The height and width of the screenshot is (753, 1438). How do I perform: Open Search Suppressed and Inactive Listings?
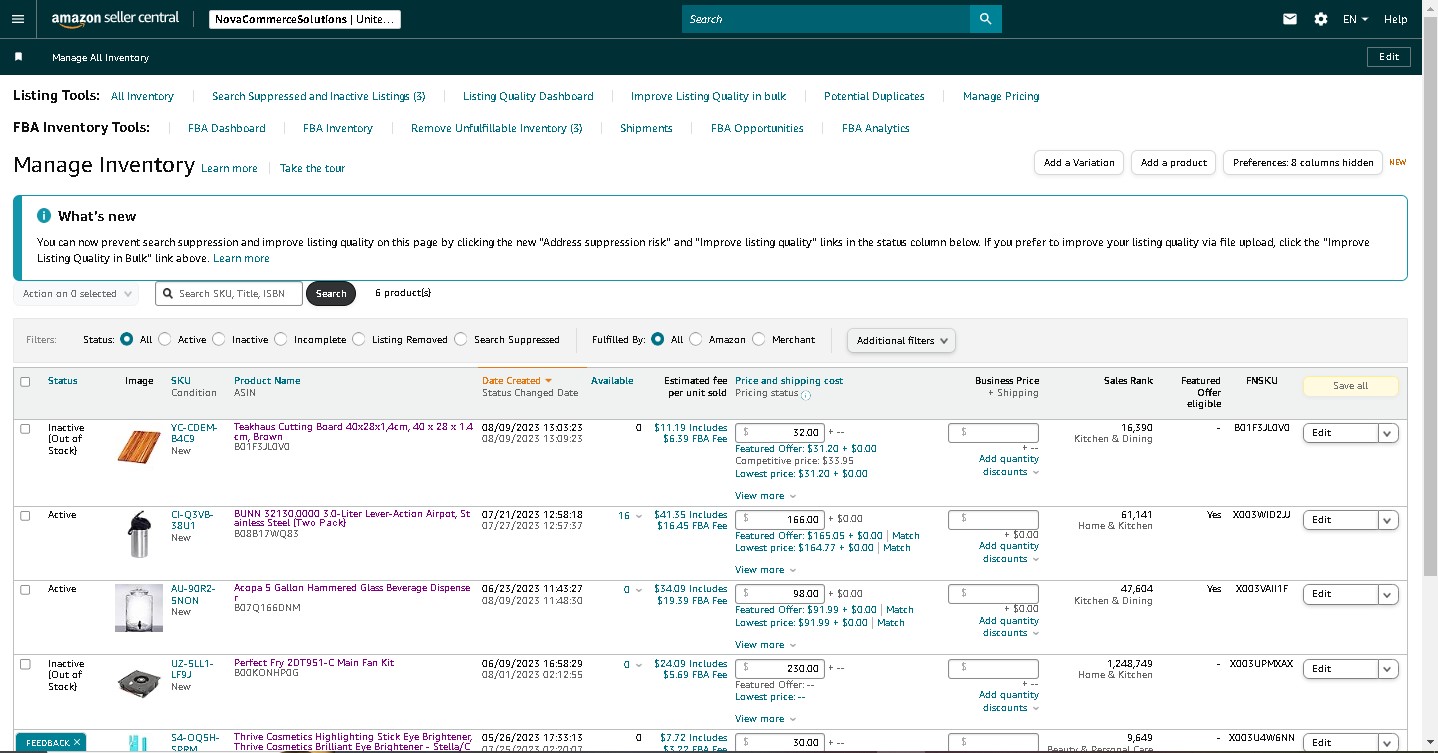click(319, 96)
